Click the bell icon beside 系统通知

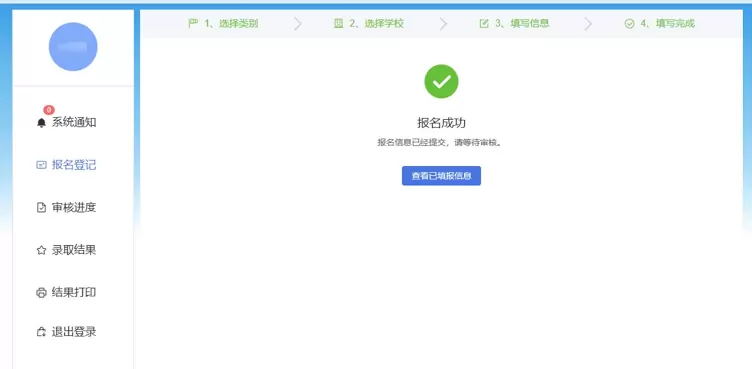click(x=41, y=123)
